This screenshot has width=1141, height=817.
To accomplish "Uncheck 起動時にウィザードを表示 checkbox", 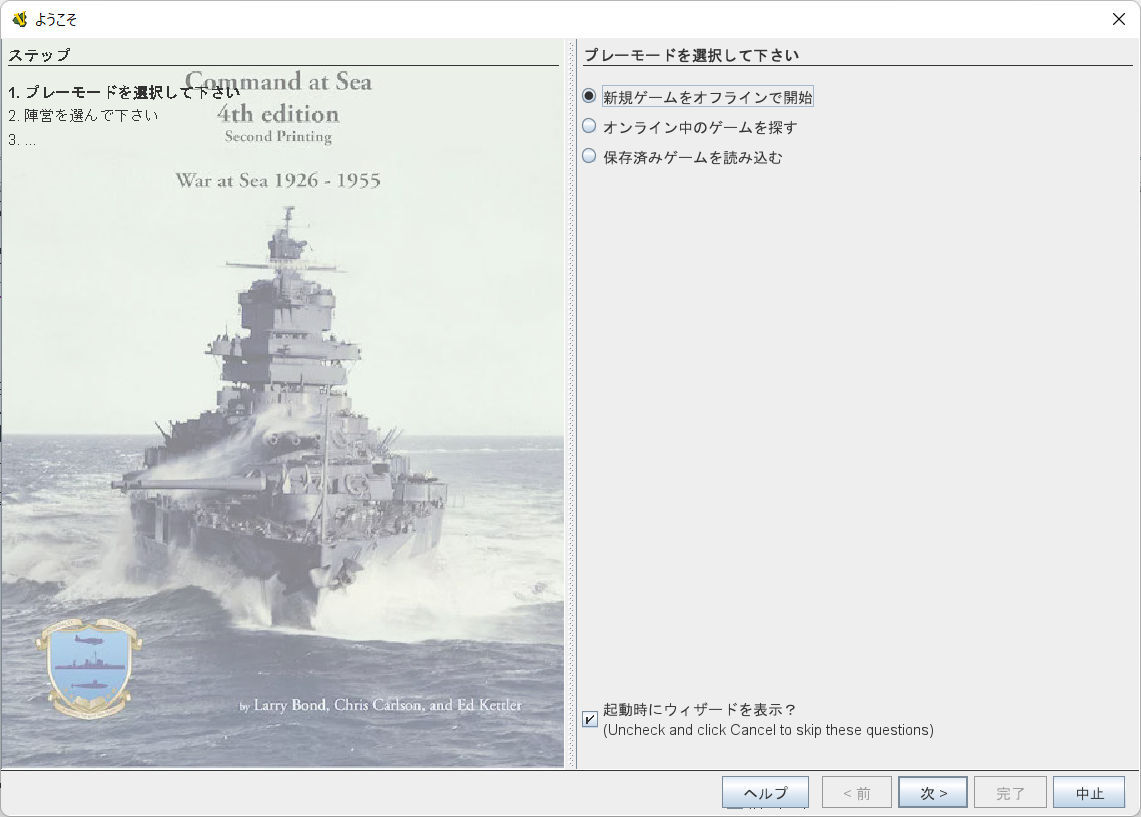I will pyautogui.click(x=590, y=720).
